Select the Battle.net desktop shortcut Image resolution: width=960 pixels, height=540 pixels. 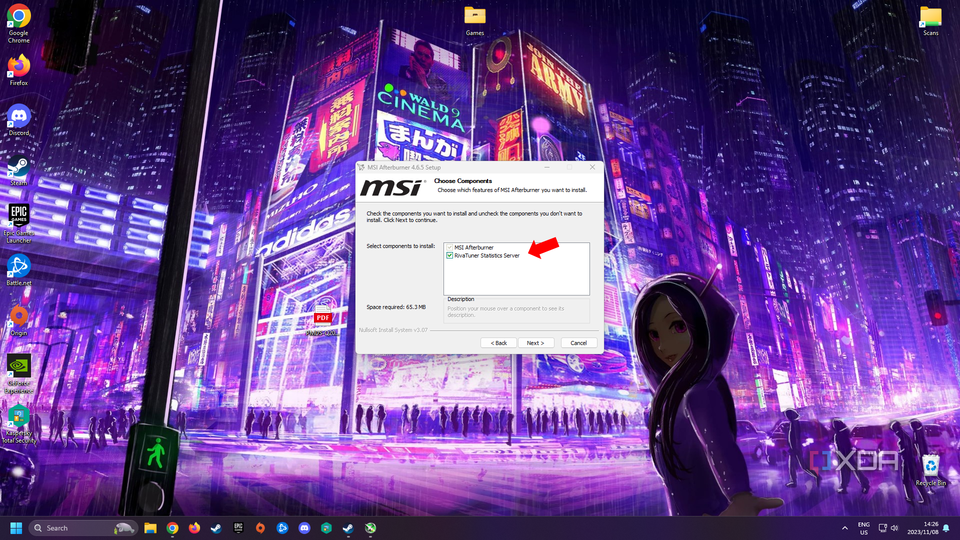pos(18,270)
